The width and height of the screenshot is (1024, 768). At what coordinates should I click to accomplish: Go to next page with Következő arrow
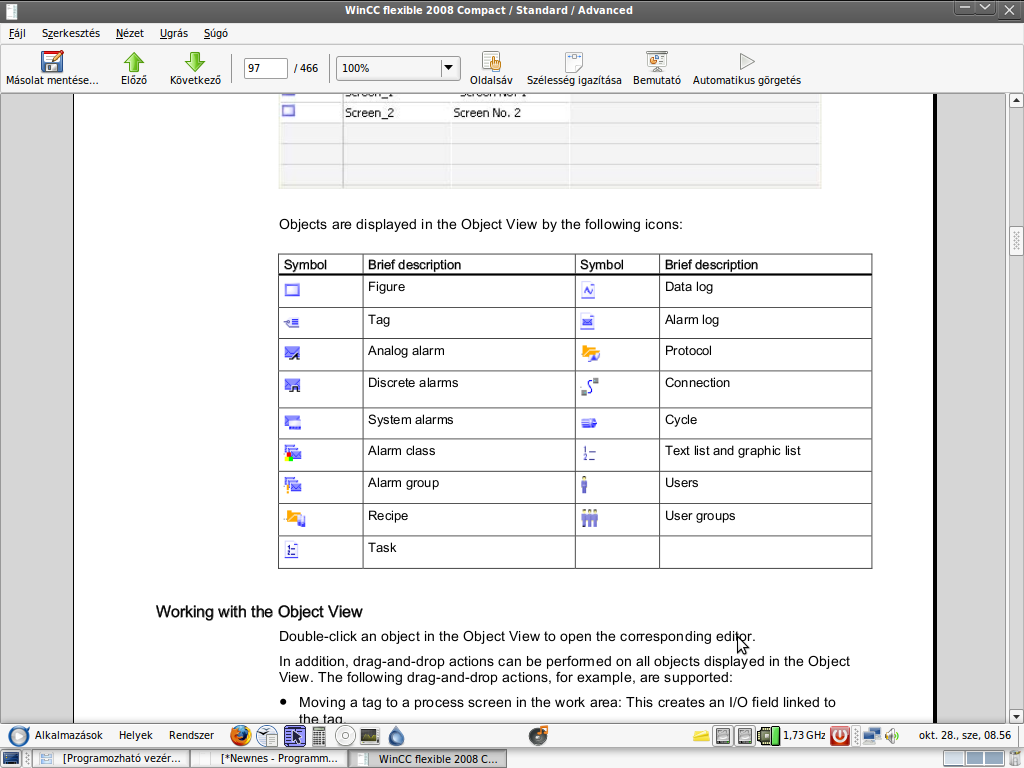pos(195,62)
